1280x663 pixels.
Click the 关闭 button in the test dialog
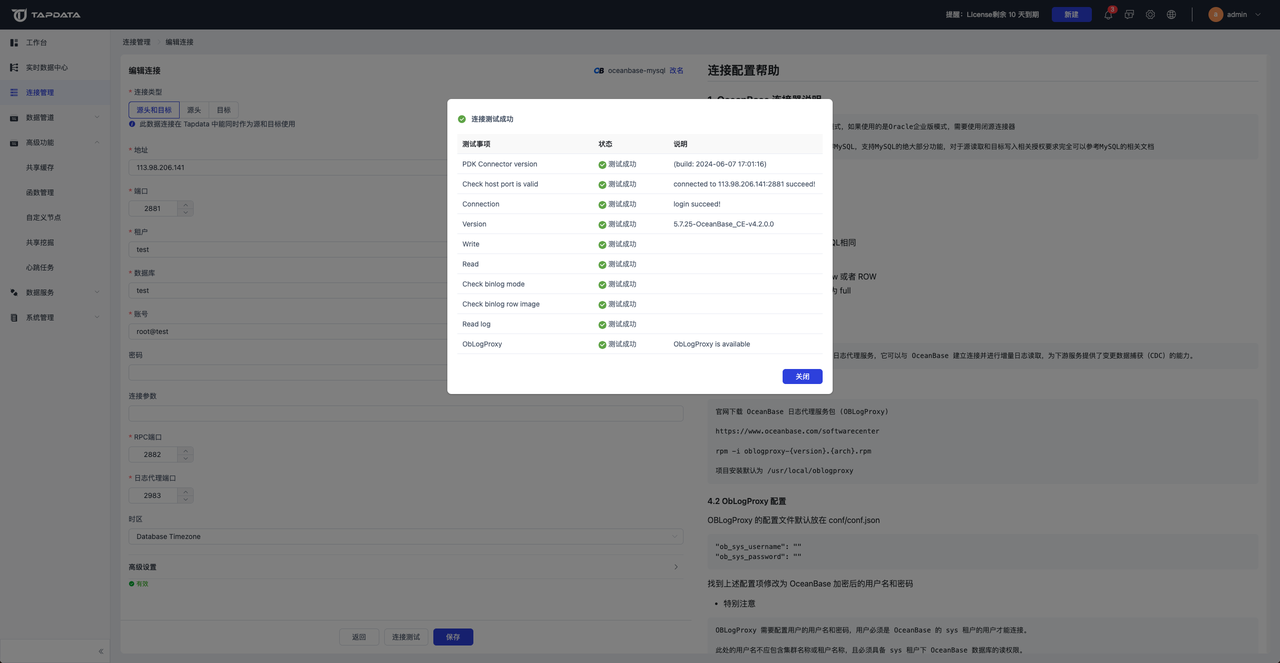[x=802, y=376]
